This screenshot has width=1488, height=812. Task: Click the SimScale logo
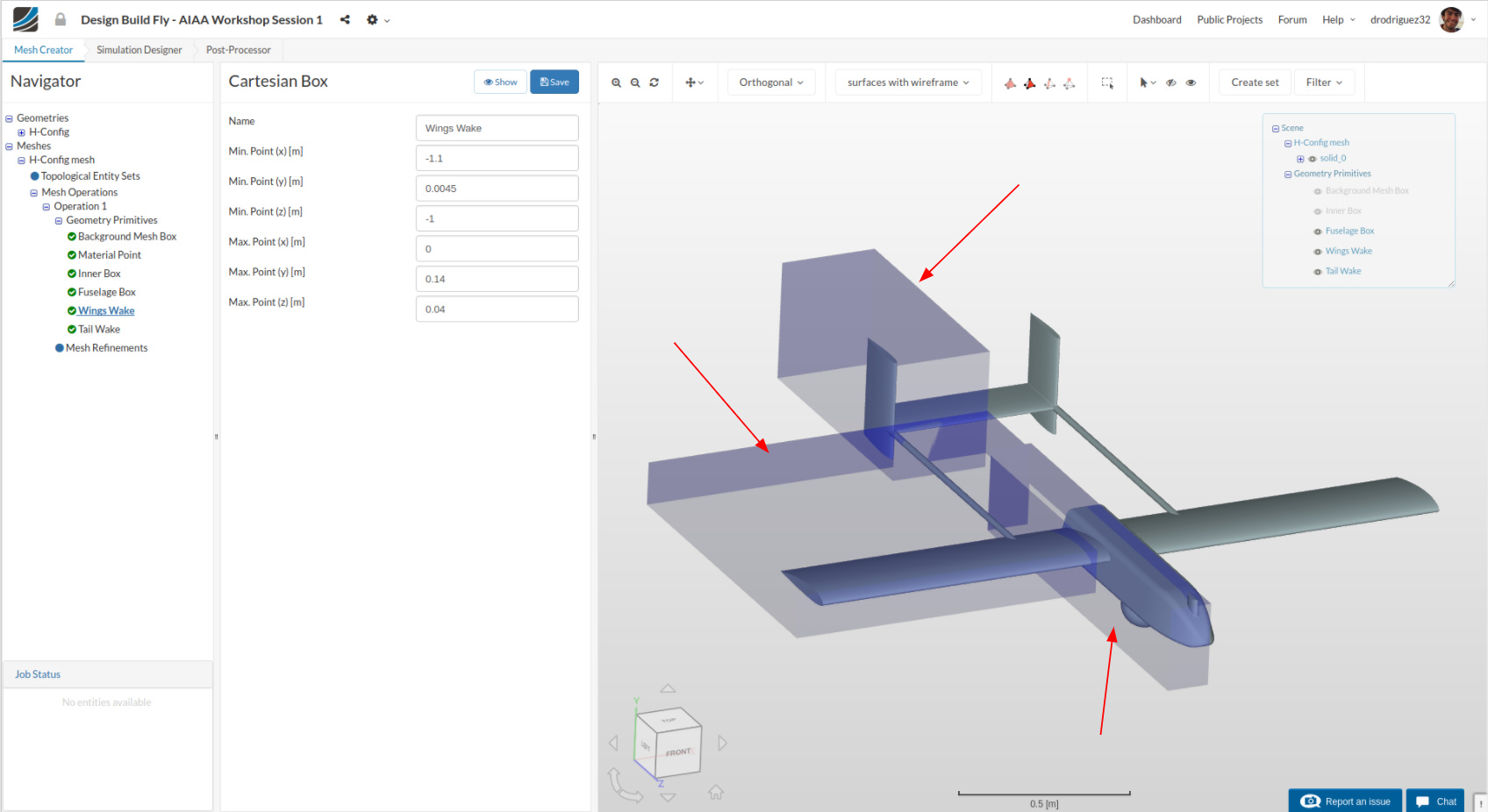pyautogui.click(x=25, y=19)
